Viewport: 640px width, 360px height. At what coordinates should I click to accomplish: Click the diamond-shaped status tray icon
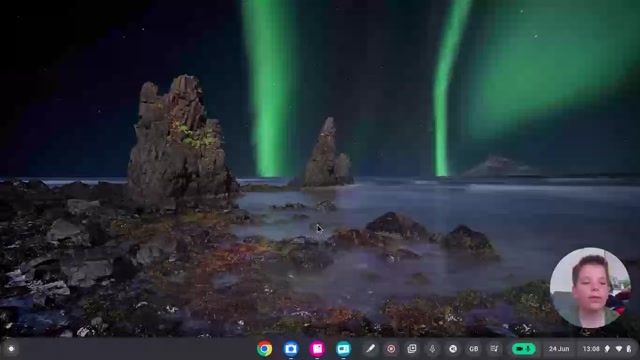607,349
